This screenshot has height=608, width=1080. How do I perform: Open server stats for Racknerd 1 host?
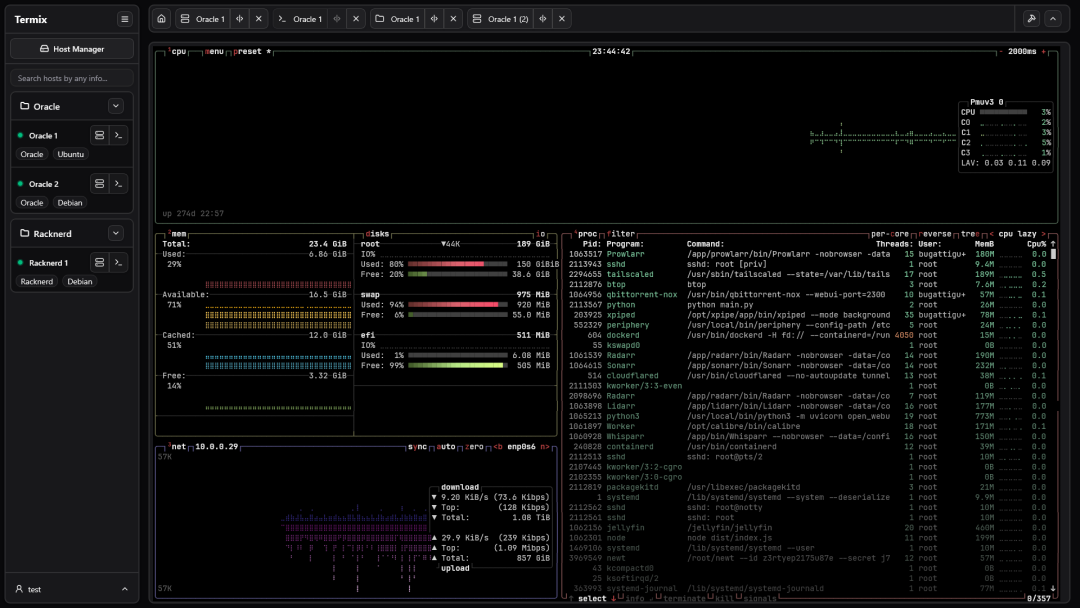click(98, 262)
